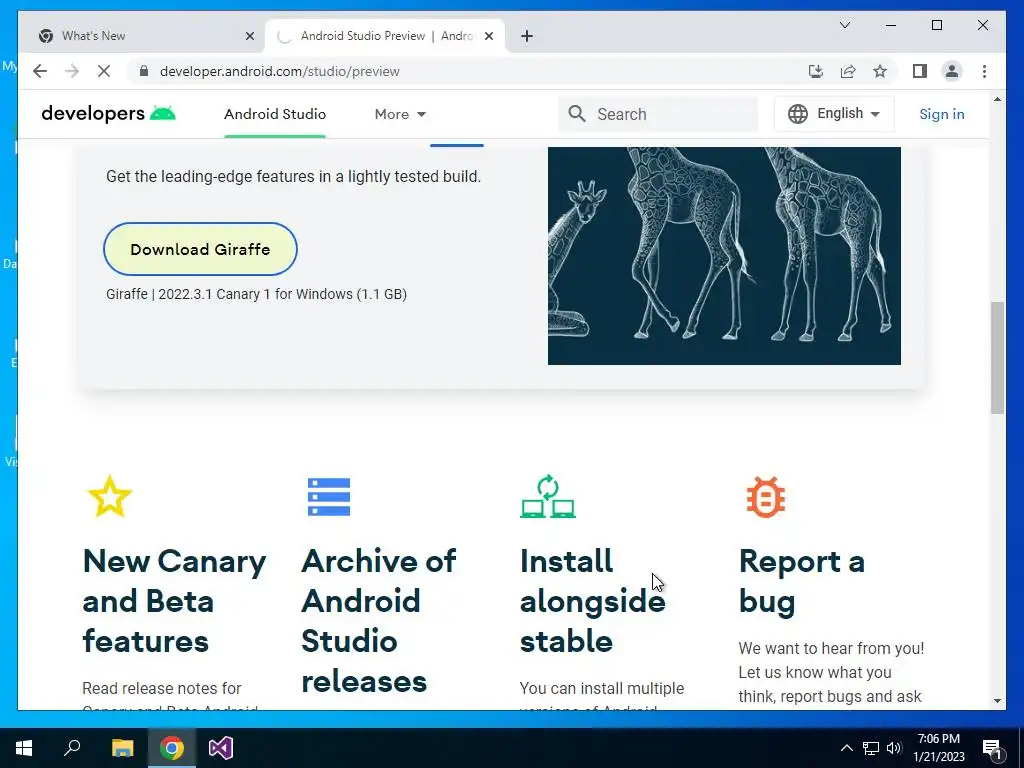
Task: Open Chrome three-dot menu
Action: click(x=984, y=71)
